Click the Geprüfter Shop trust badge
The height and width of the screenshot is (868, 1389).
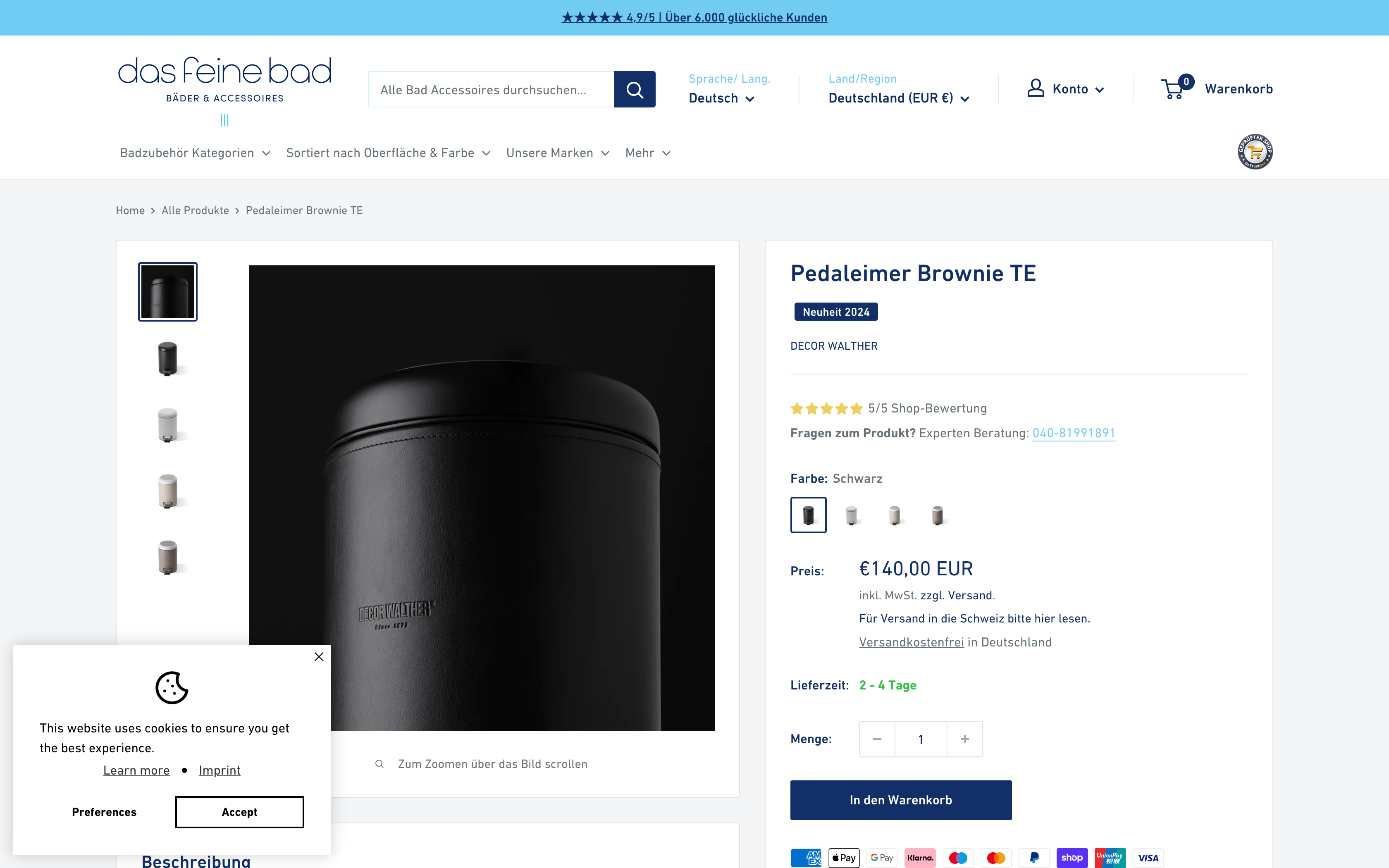[x=1255, y=152]
